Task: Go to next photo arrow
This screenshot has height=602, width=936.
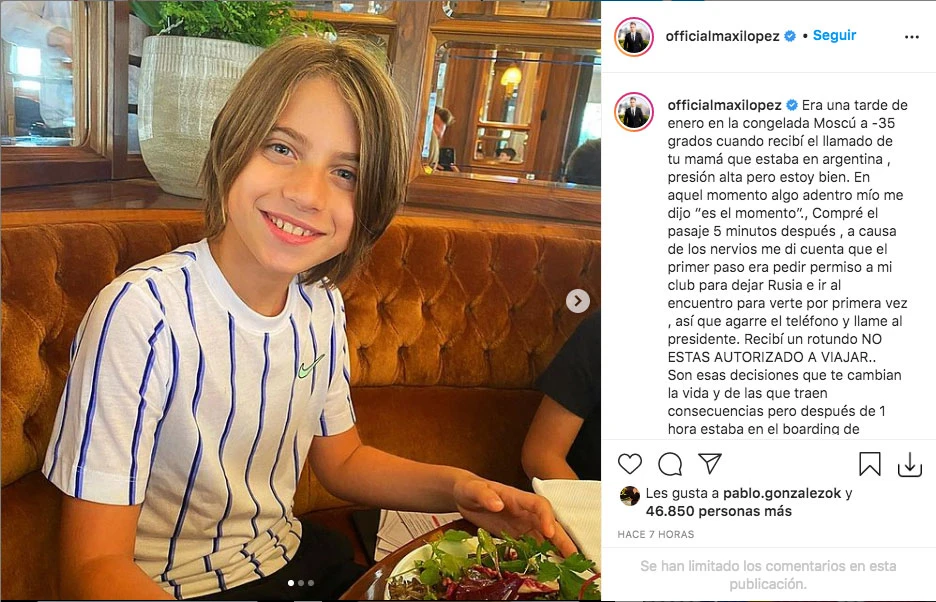Action: [577, 301]
